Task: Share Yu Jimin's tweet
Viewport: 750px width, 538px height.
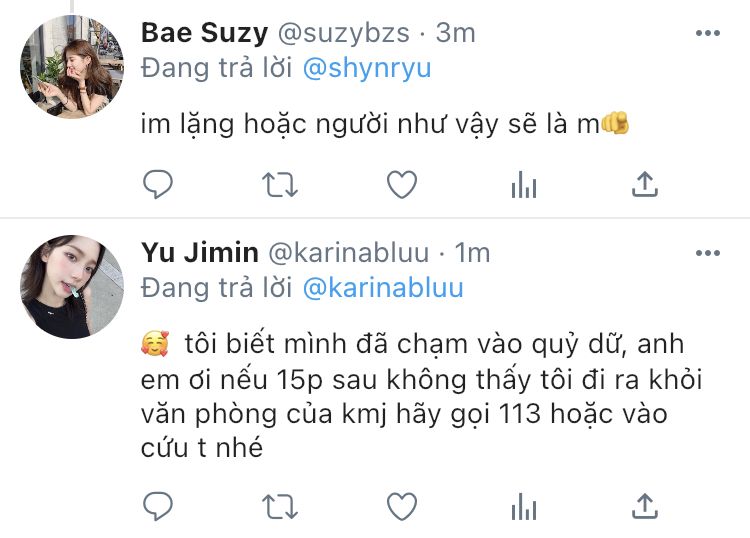Action: tap(645, 506)
